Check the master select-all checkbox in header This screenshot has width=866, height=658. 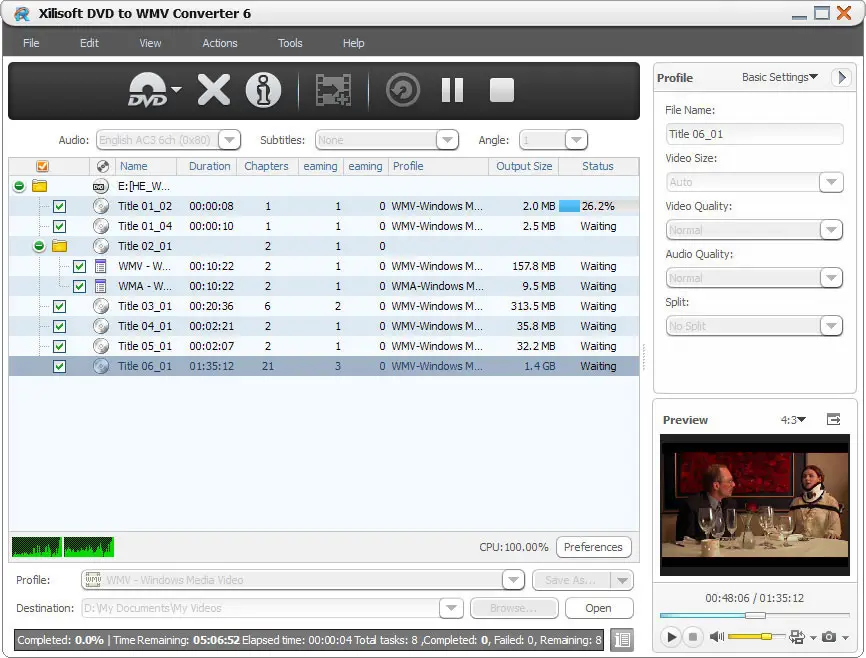point(41,166)
